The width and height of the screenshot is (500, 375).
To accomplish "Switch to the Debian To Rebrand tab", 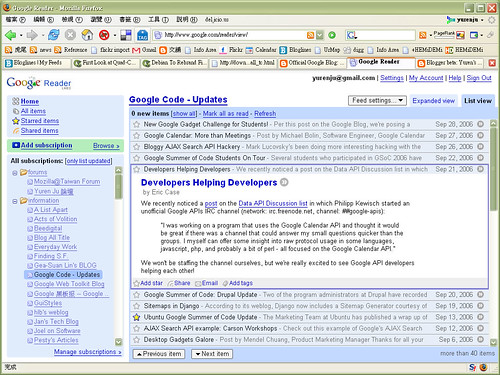I will 175,63.
